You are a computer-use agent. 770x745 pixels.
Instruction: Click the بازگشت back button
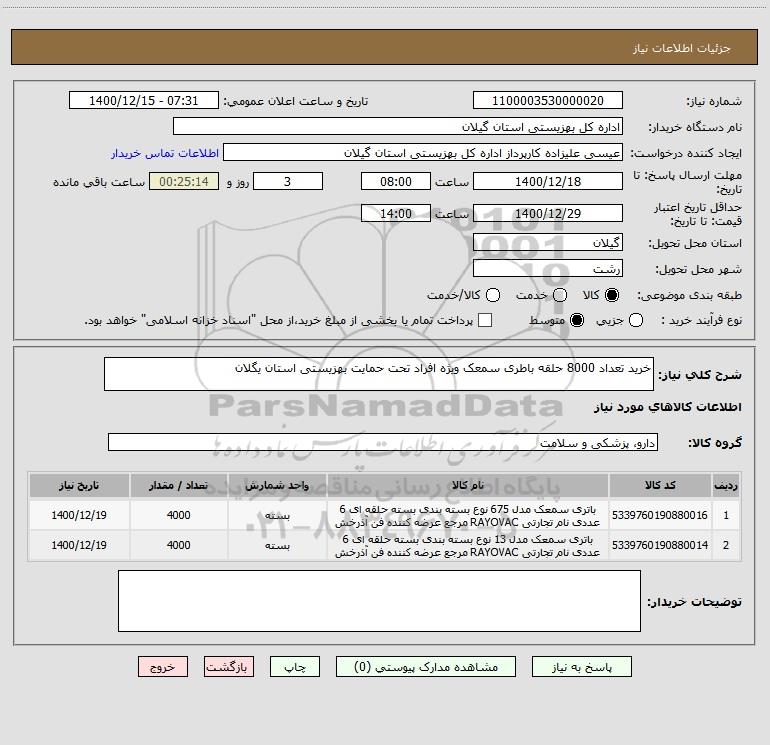tap(229, 667)
